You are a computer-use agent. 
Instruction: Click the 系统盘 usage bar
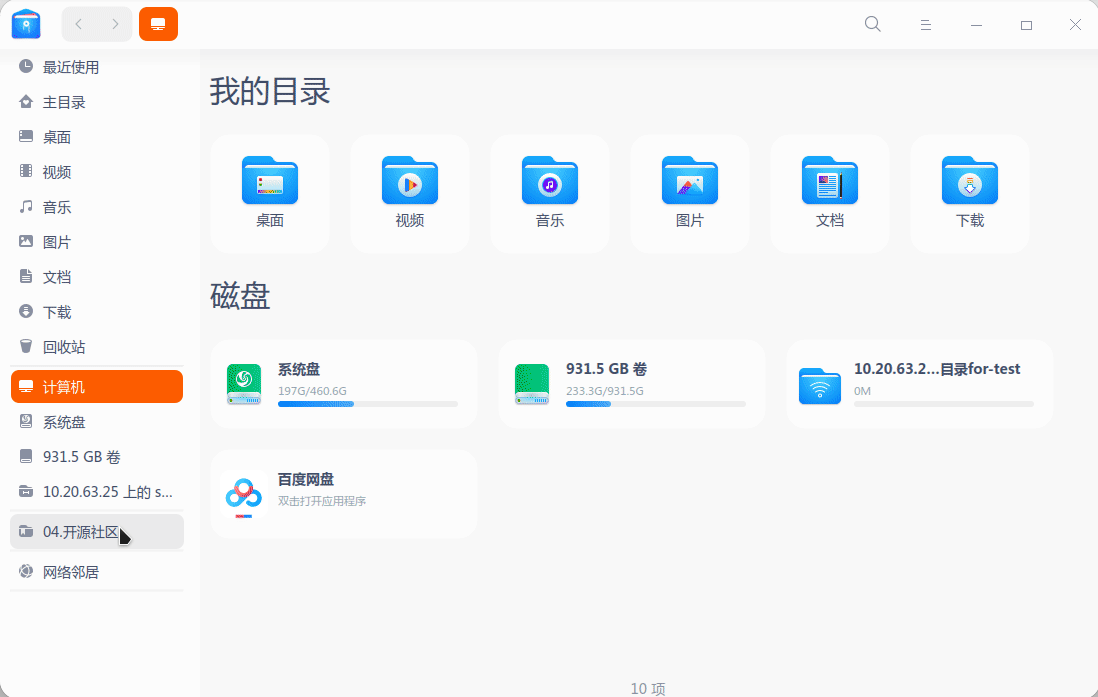368,404
